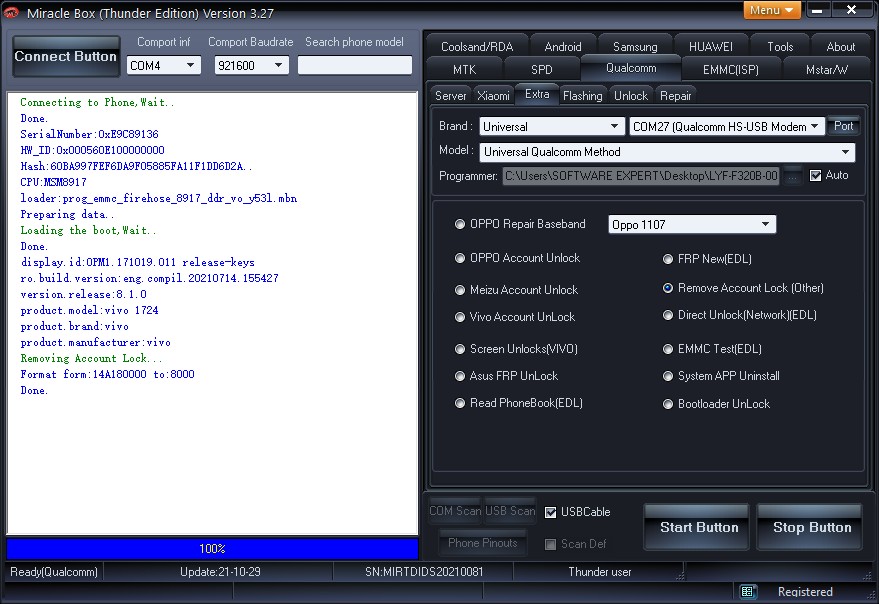Click the Start Button

[x=698, y=527]
